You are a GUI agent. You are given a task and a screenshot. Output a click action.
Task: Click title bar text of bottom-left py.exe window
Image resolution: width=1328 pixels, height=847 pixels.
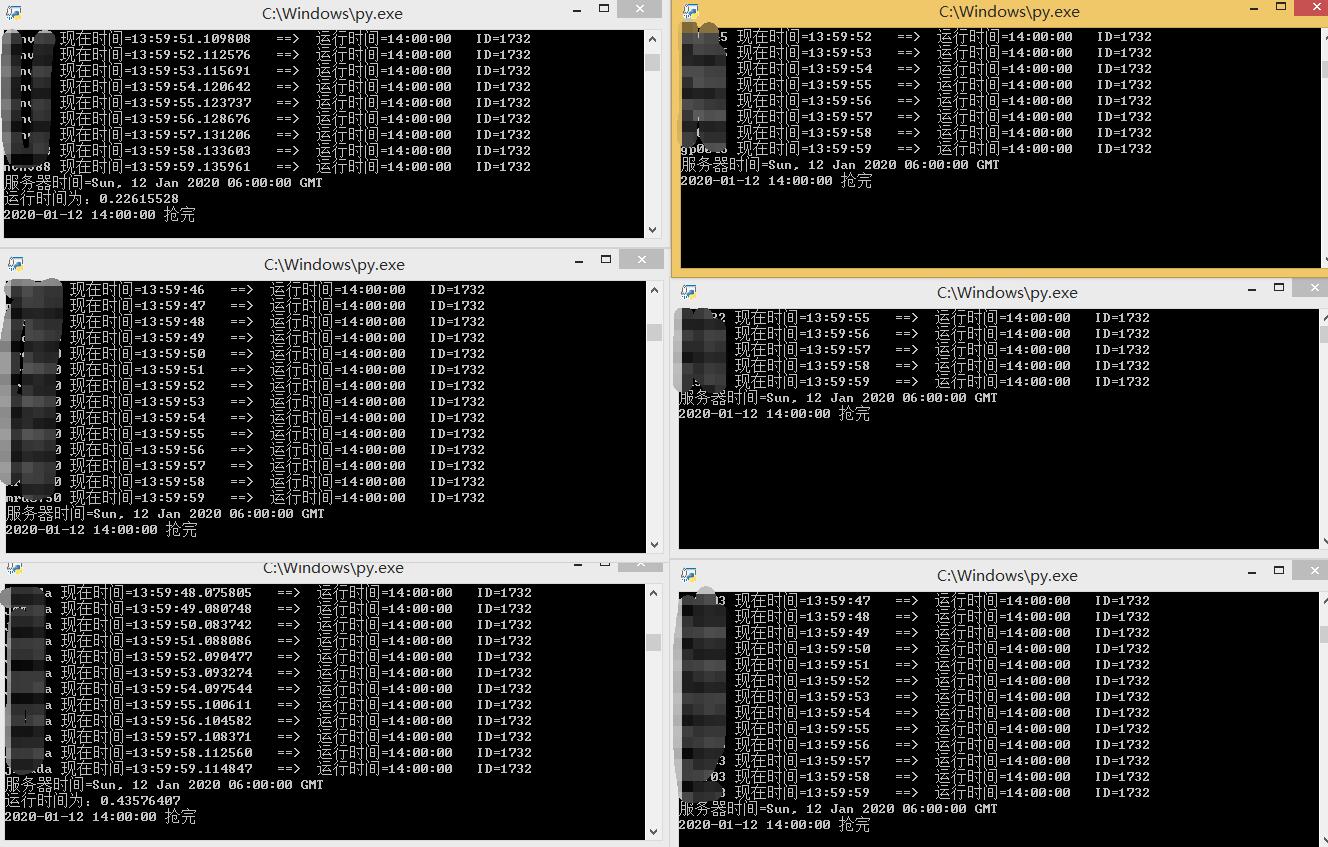pos(333,568)
